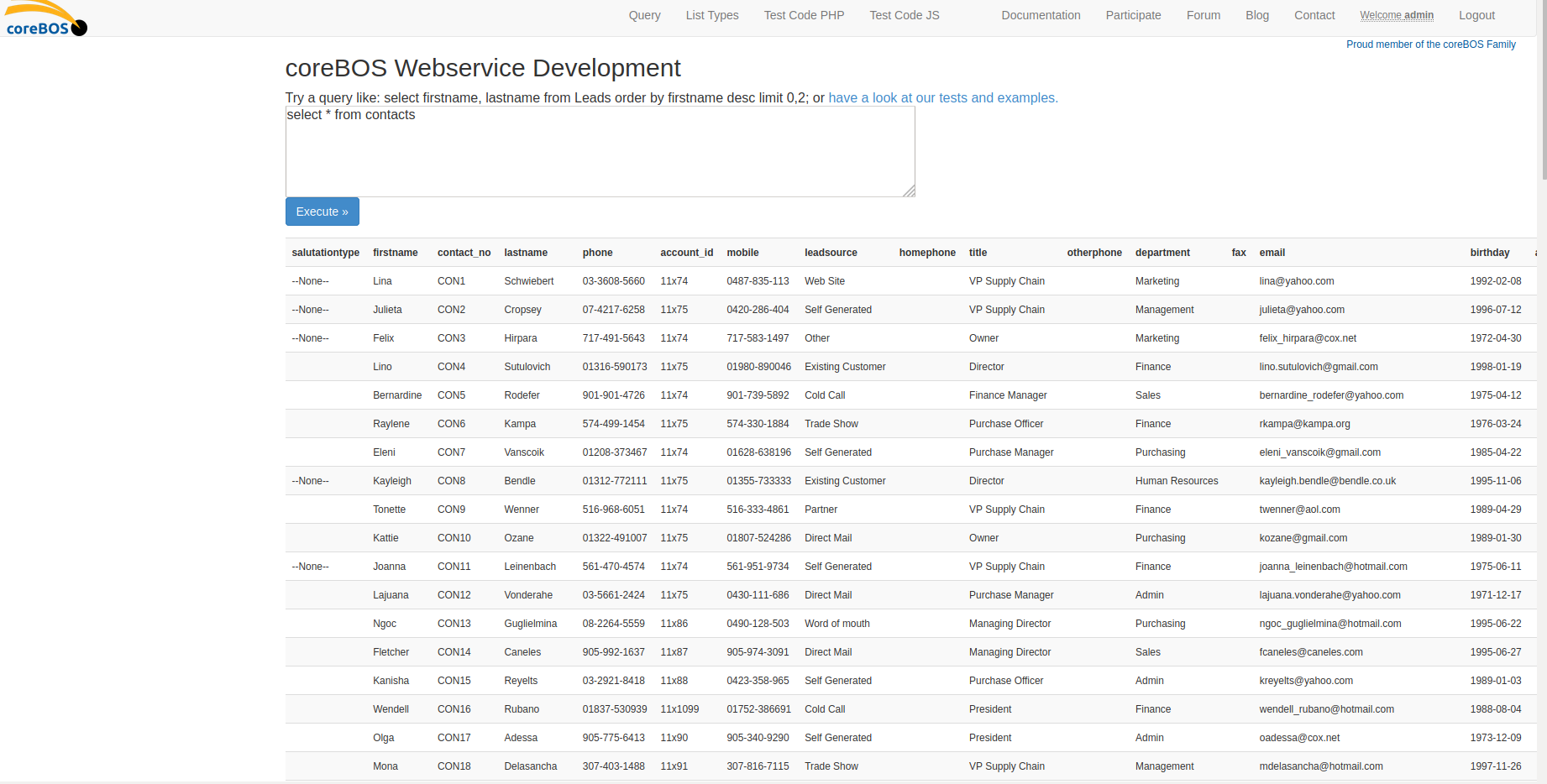Click the firstname column header

(395, 253)
